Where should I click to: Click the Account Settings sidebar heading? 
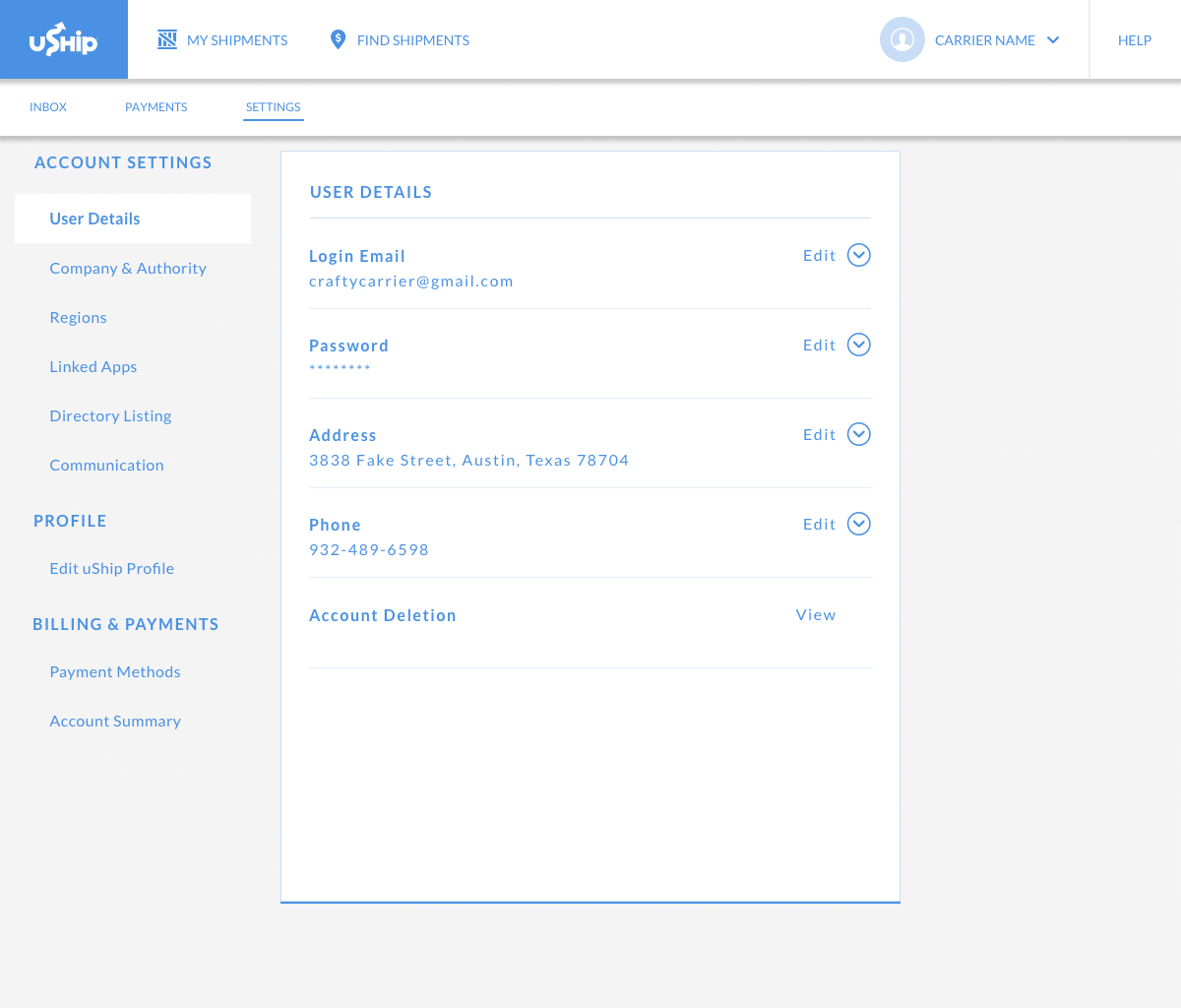pyautogui.click(x=123, y=162)
